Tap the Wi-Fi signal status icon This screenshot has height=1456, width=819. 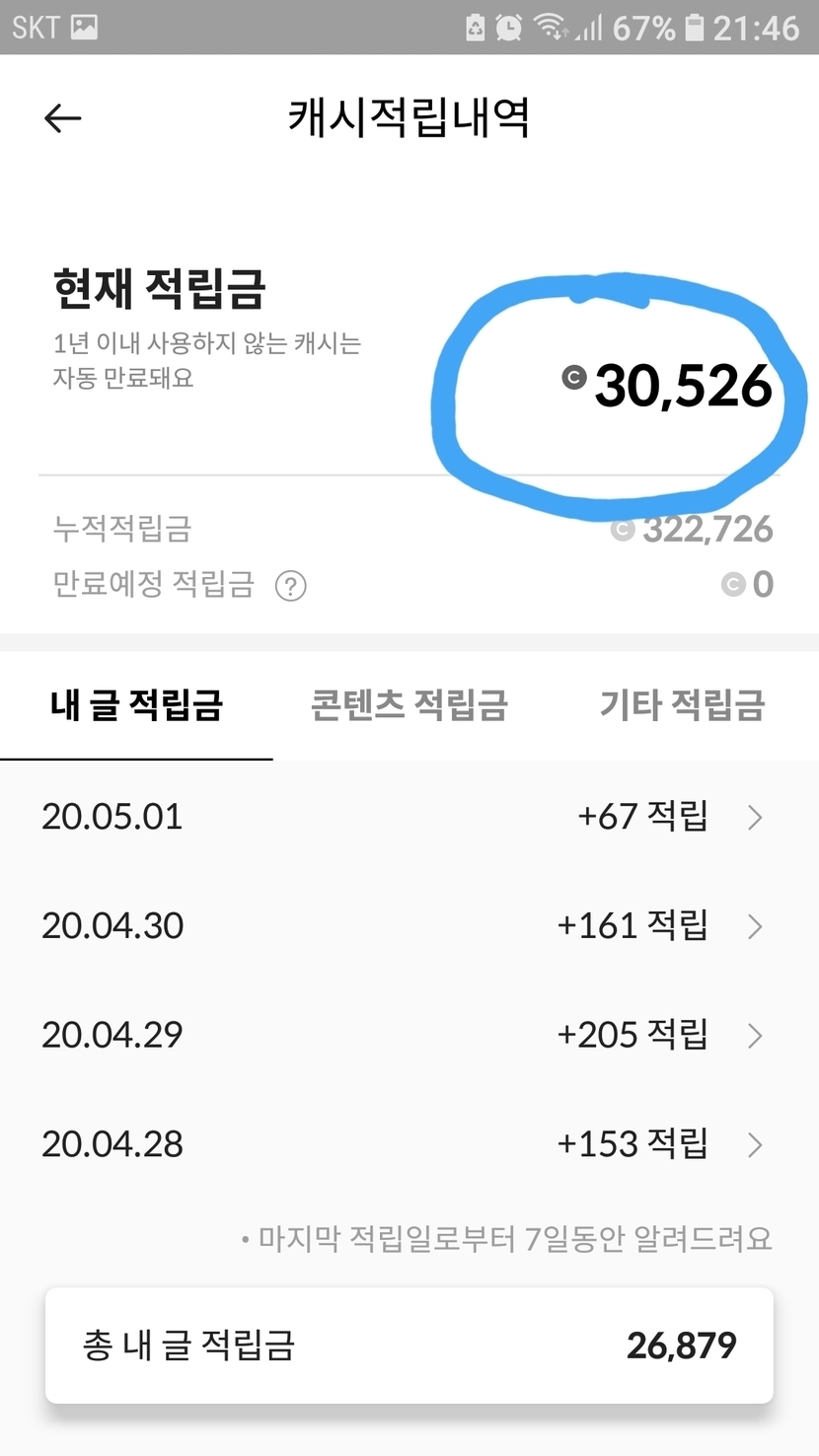551,28
